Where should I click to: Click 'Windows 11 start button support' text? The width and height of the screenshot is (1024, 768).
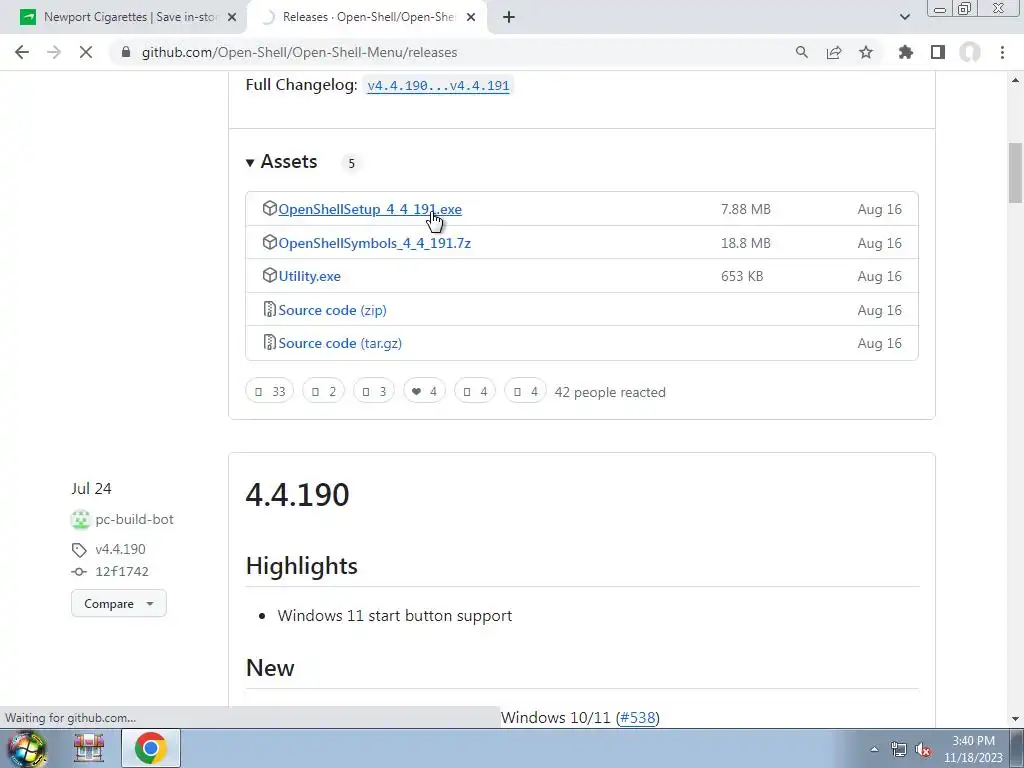(394, 616)
